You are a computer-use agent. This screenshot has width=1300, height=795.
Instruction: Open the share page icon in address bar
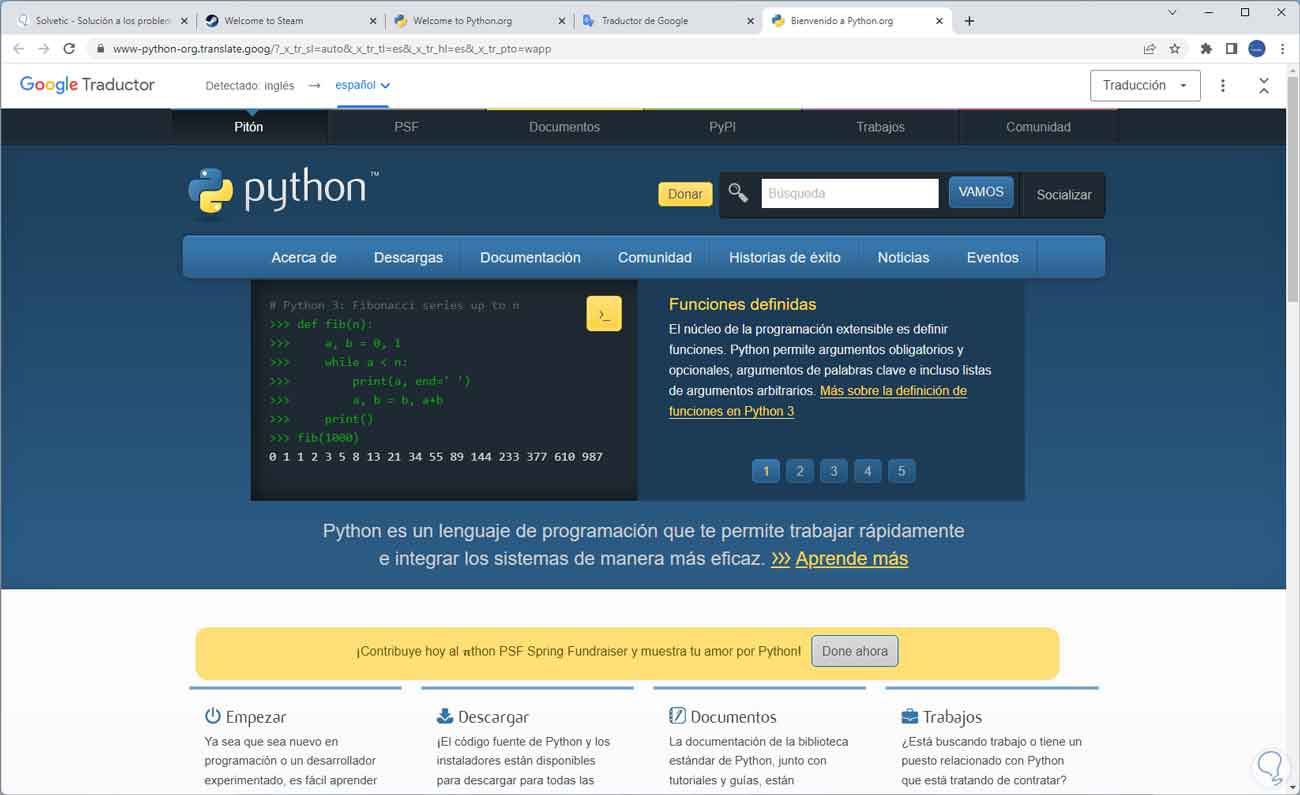pyautogui.click(x=1150, y=48)
